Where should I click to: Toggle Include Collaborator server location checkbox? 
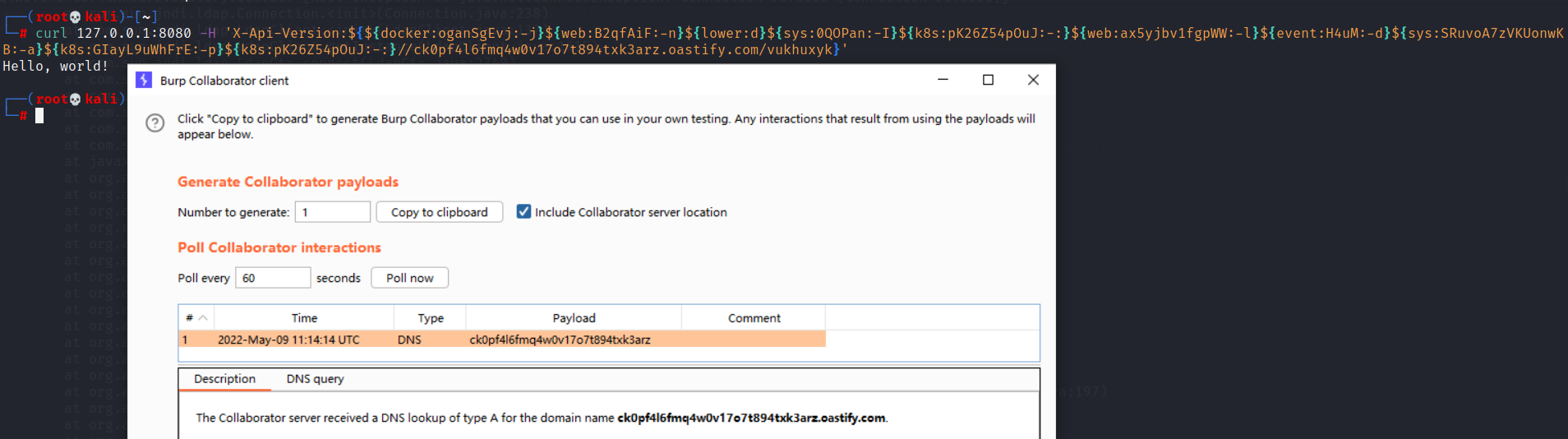pos(523,211)
